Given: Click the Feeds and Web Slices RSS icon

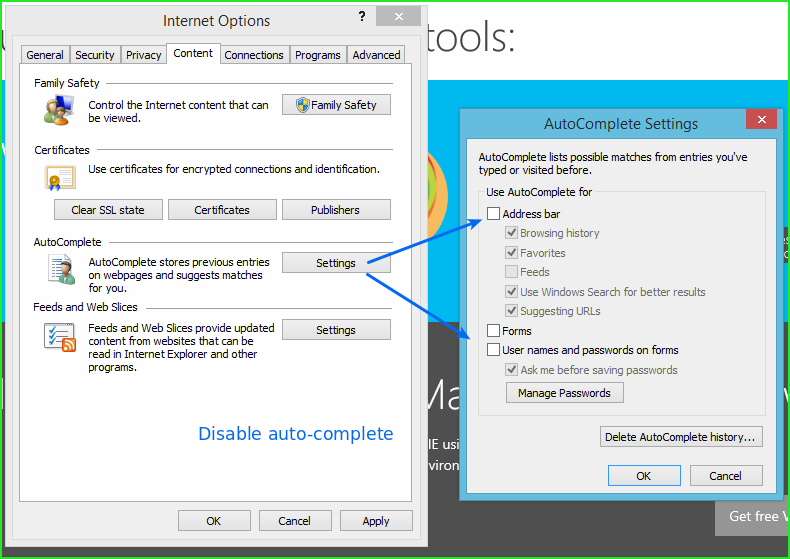Looking at the screenshot, I should 60,337.
